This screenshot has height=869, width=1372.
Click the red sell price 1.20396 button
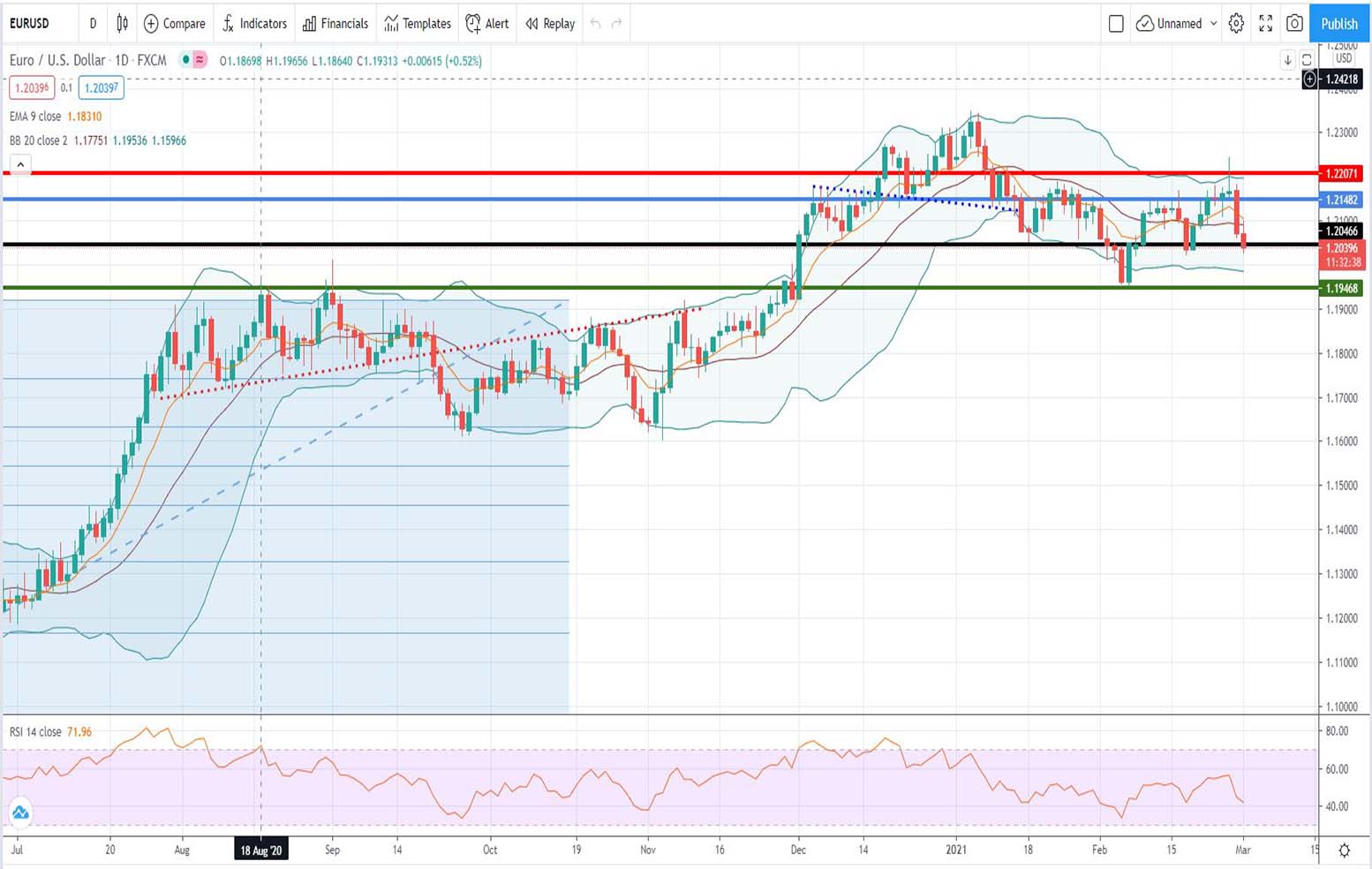(x=32, y=87)
